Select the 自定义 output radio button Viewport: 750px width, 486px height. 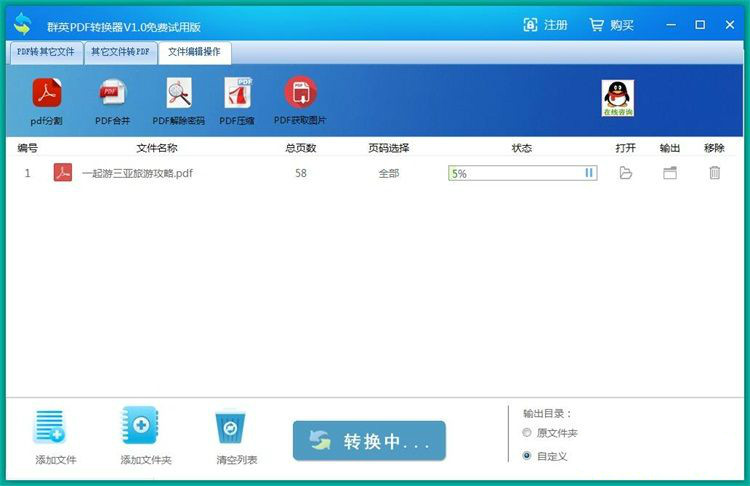pyautogui.click(x=527, y=455)
